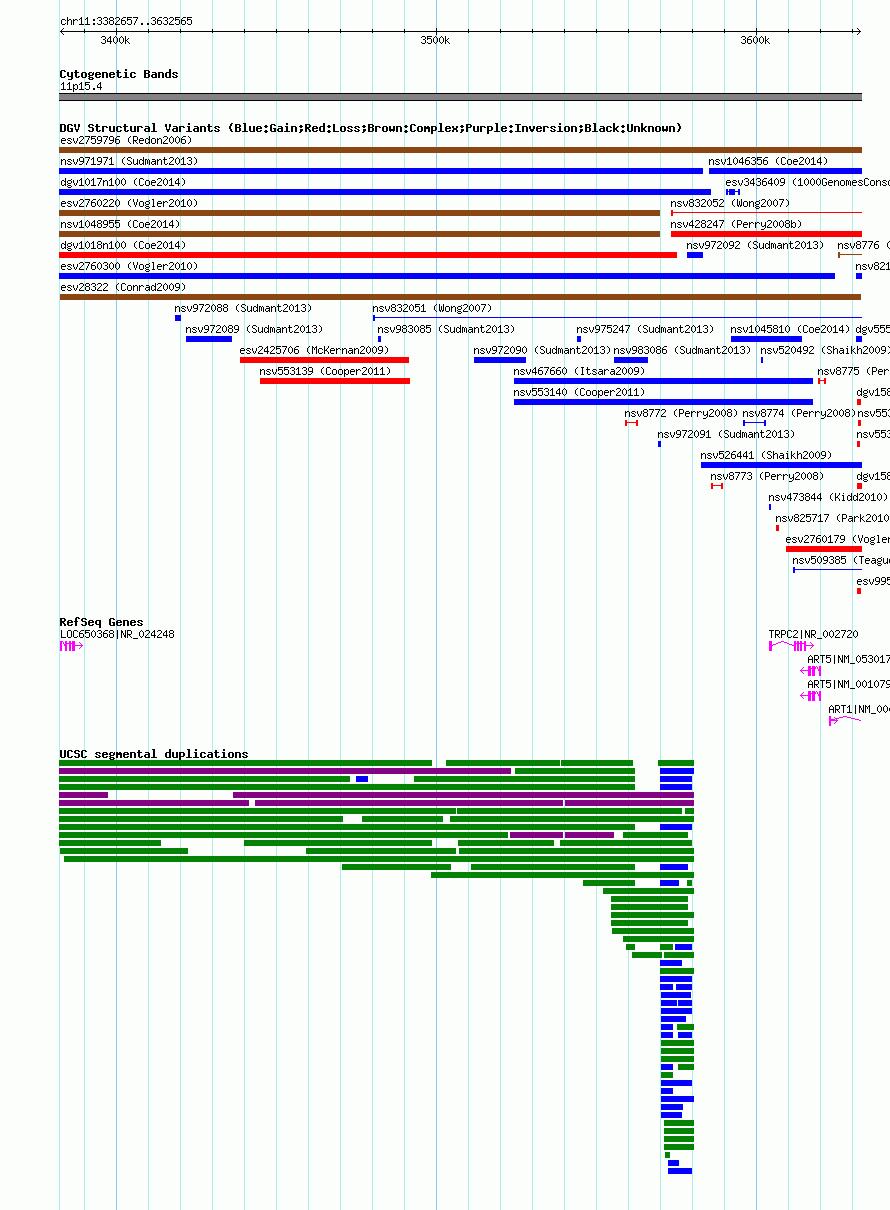
Task: Click dgv1018n100 (Coe2014) variant label
Action: [x=123, y=245]
